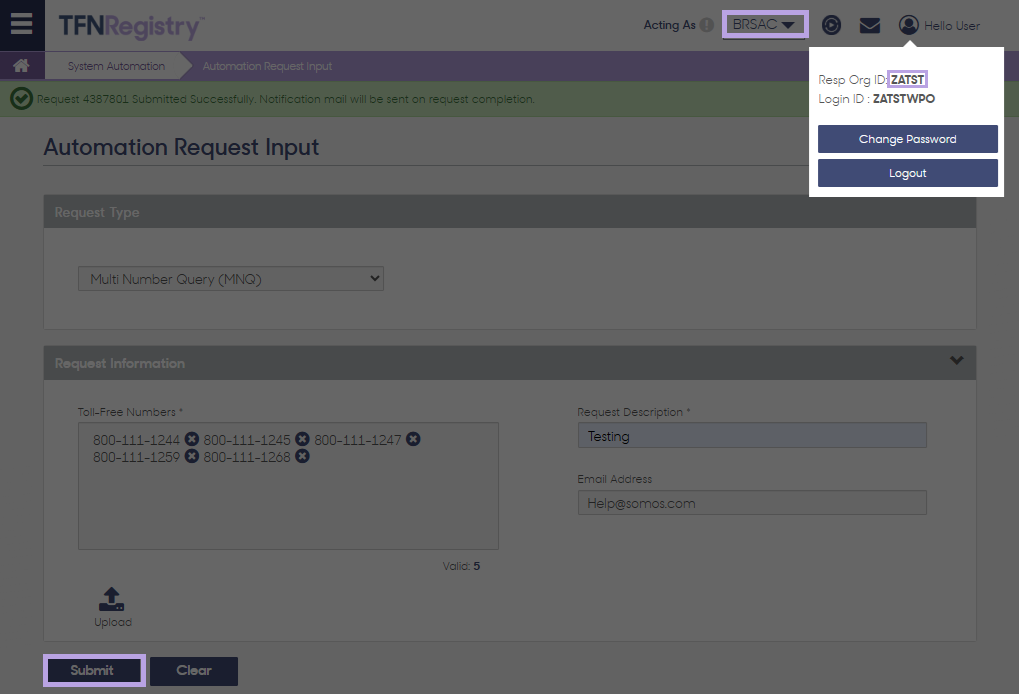Remove number 800-111-1268
Screen dimensions: 1019x694
302,456
